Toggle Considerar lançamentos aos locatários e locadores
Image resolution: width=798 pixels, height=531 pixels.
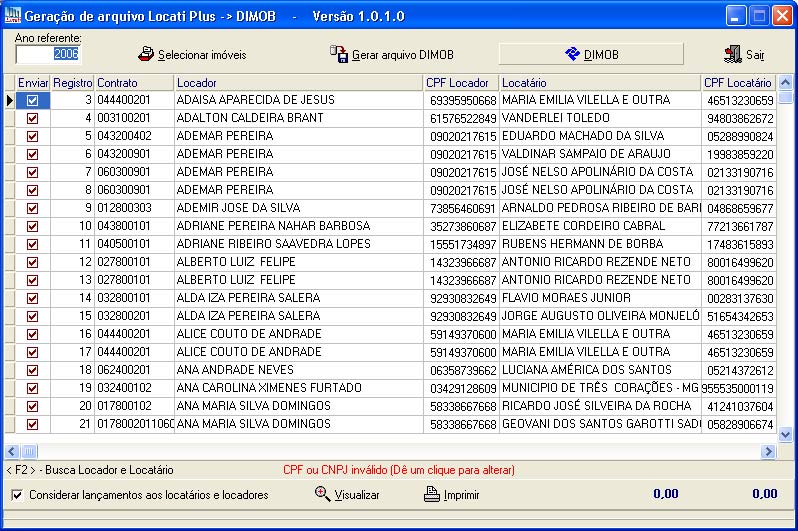17,494
